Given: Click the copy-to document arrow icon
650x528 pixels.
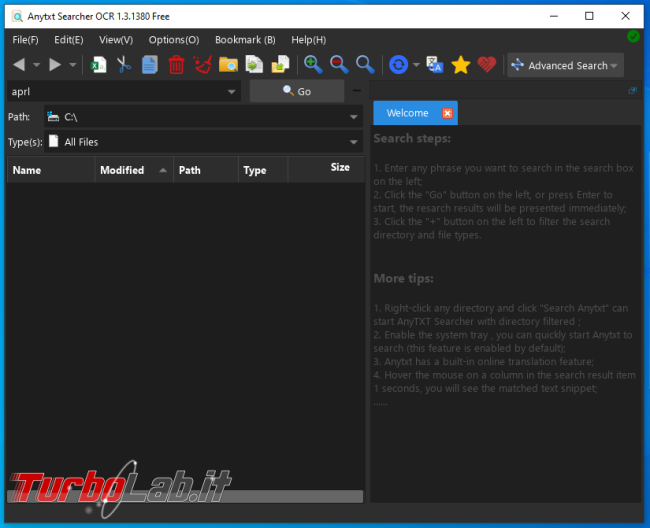Looking at the screenshot, I should click(x=254, y=65).
